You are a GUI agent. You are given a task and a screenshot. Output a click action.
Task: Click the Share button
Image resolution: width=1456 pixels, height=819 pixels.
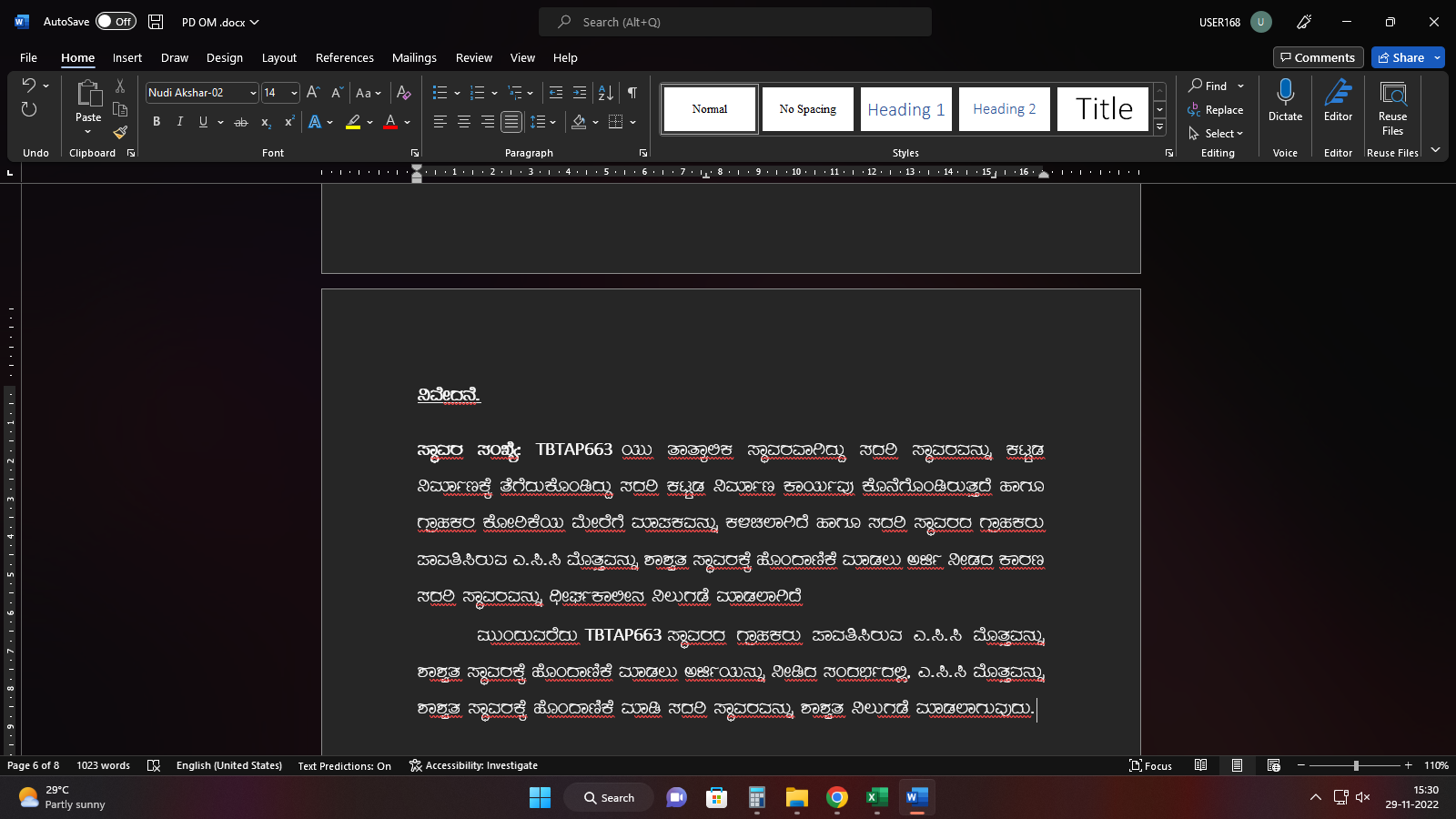[x=1400, y=57]
